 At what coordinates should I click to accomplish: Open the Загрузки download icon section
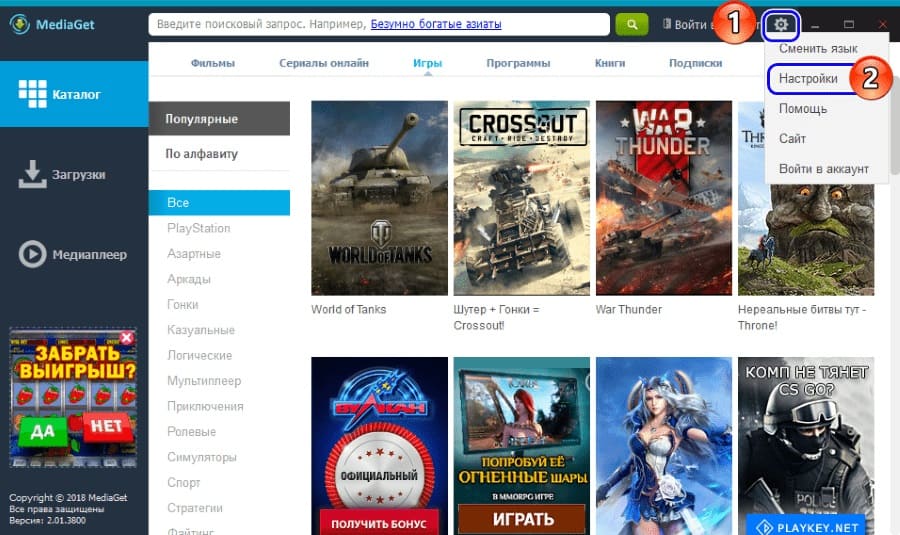point(32,174)
